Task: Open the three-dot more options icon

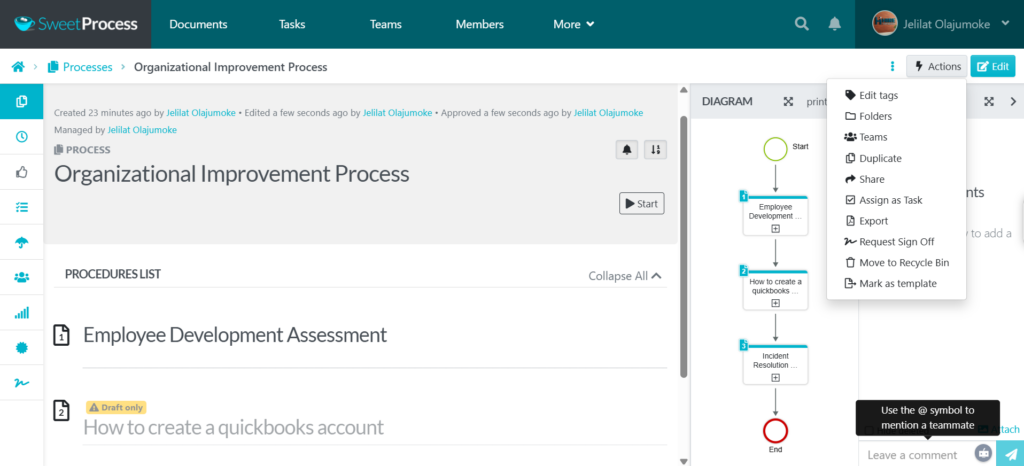Action: tap(892, 67)
